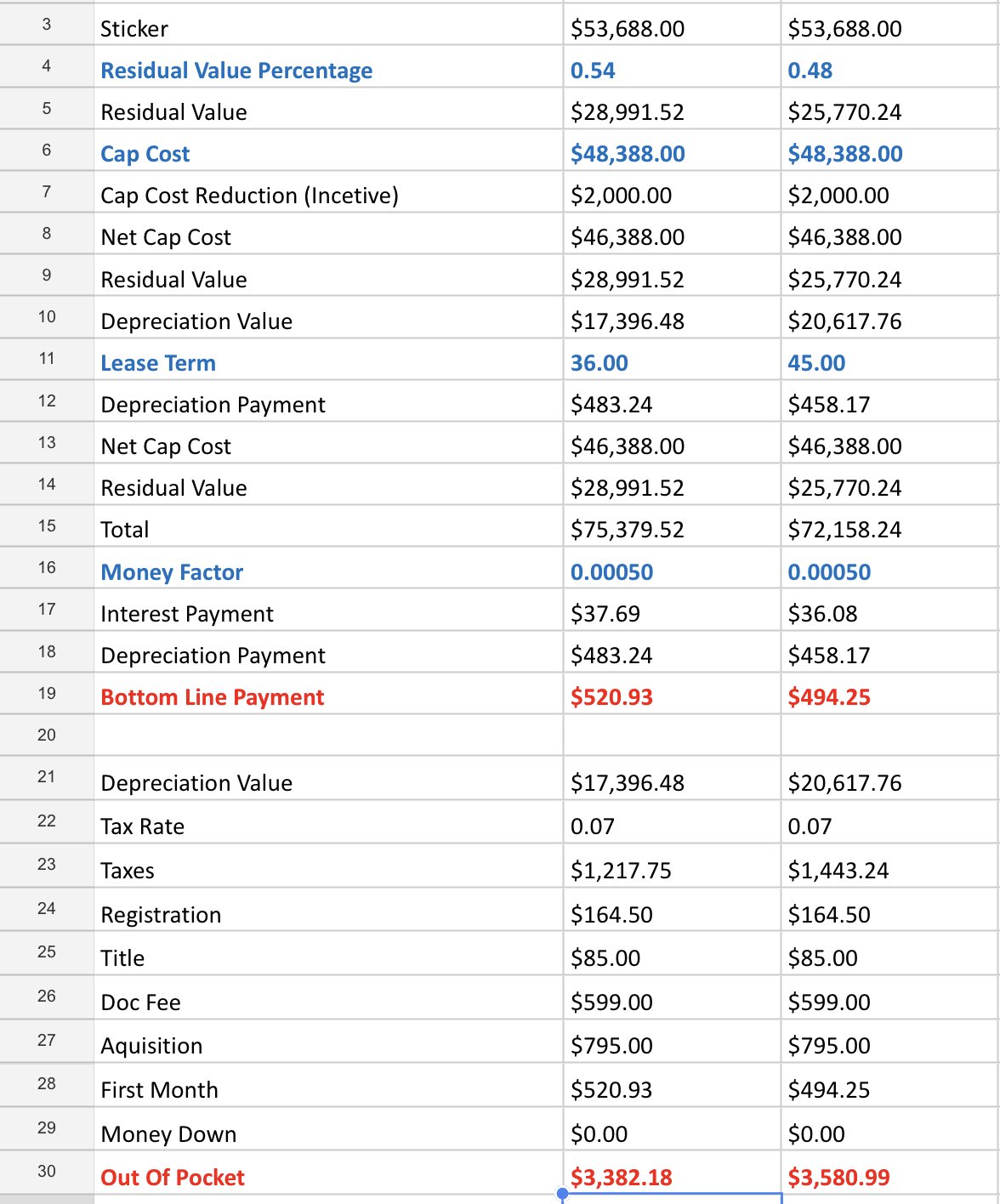The width and height of the screenshot is (1000, 1204).
Task: Click Residual Value Percentage 0.48 cell
Action: pyautogui.click(x=889, y=66)
